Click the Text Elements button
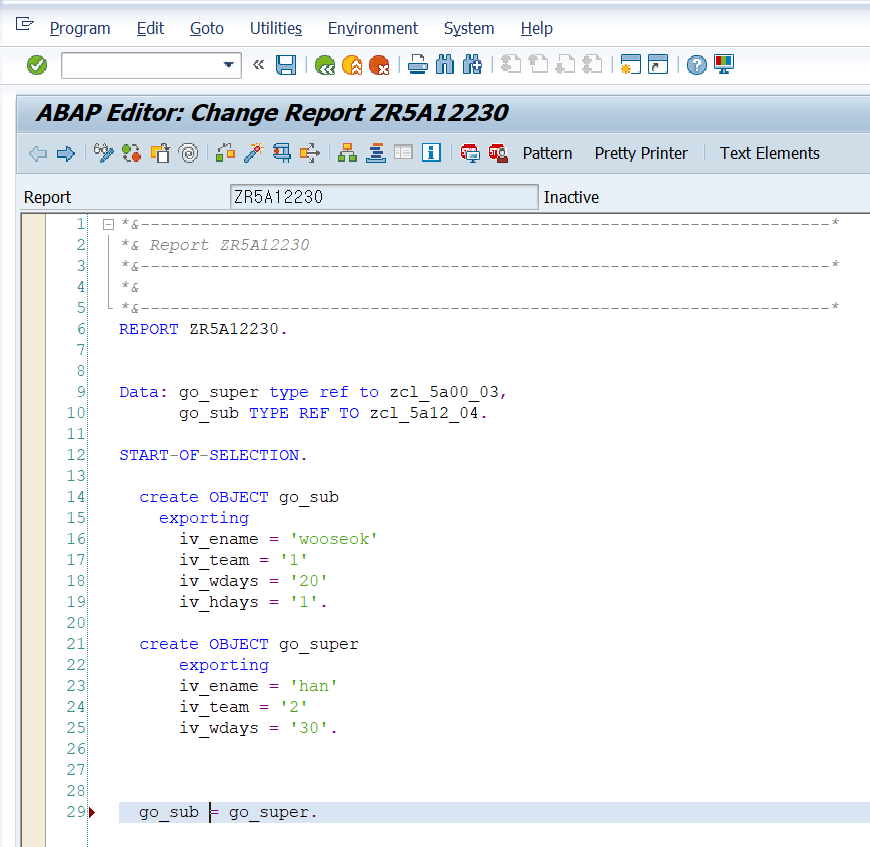The image size is (870, 847). (x=770, y=153)
